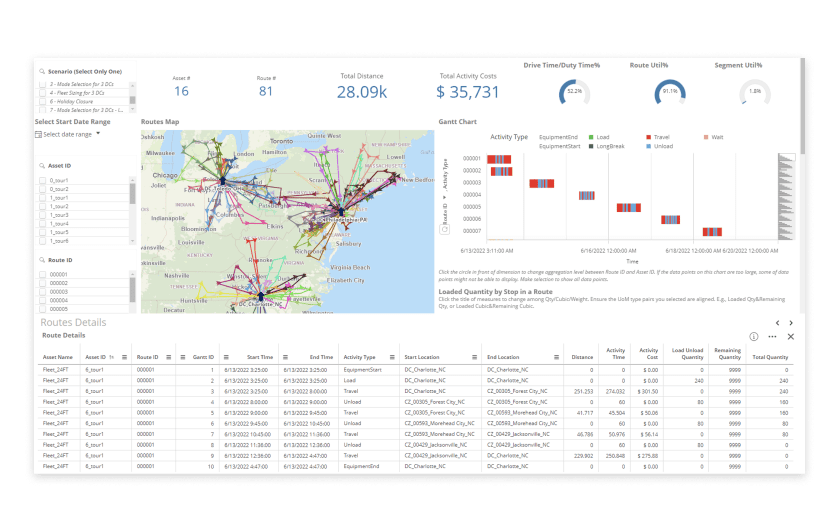Click the Asset ID search icon
This screenshot has width=838, height=531.
click(42, 166)
